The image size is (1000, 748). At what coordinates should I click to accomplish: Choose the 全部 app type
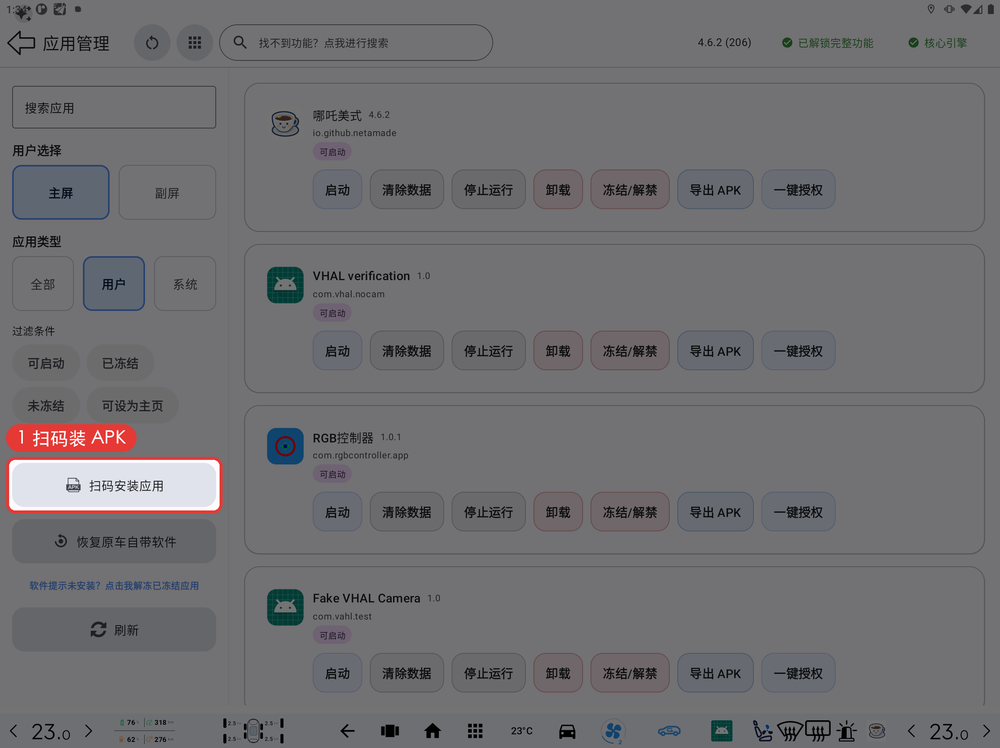[43, 284]
